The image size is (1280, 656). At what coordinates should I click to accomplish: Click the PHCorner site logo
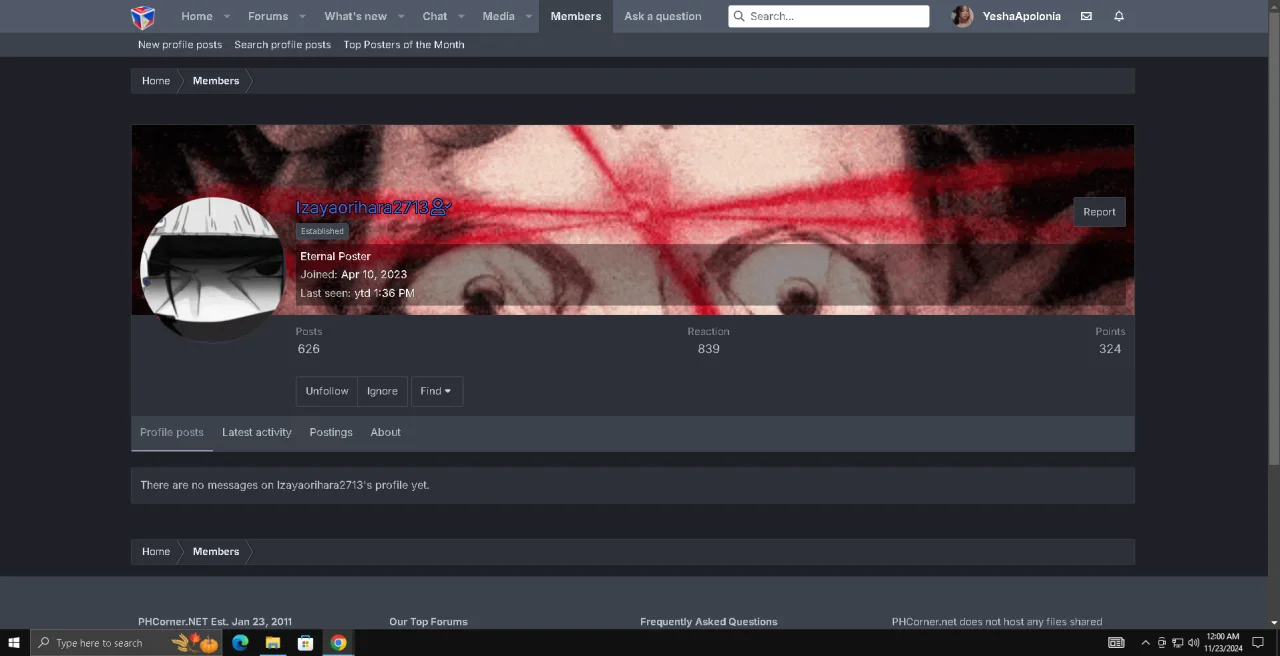[x=143, y=16]
